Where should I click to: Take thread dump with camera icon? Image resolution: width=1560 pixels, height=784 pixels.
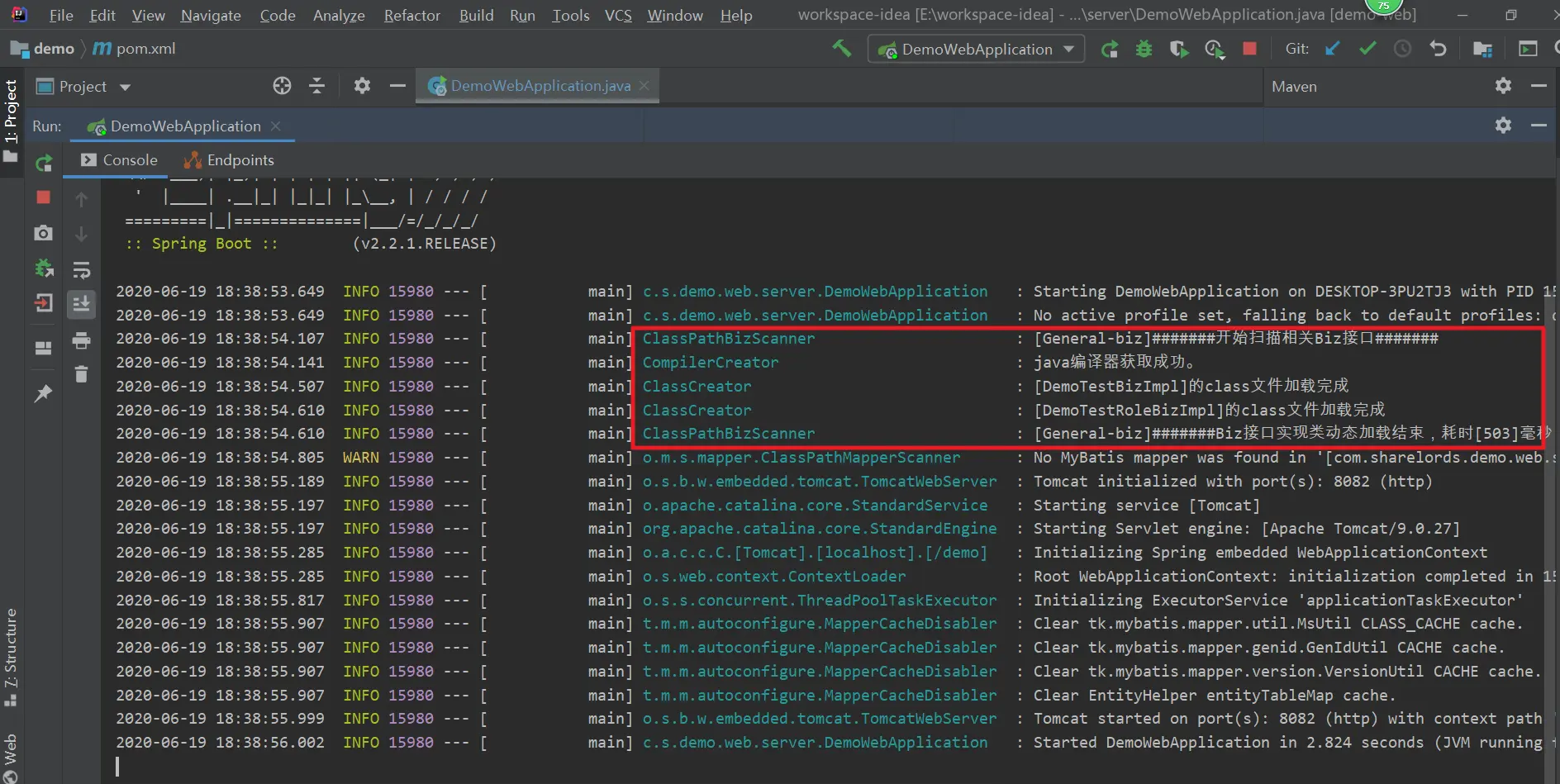coord(44,233)
